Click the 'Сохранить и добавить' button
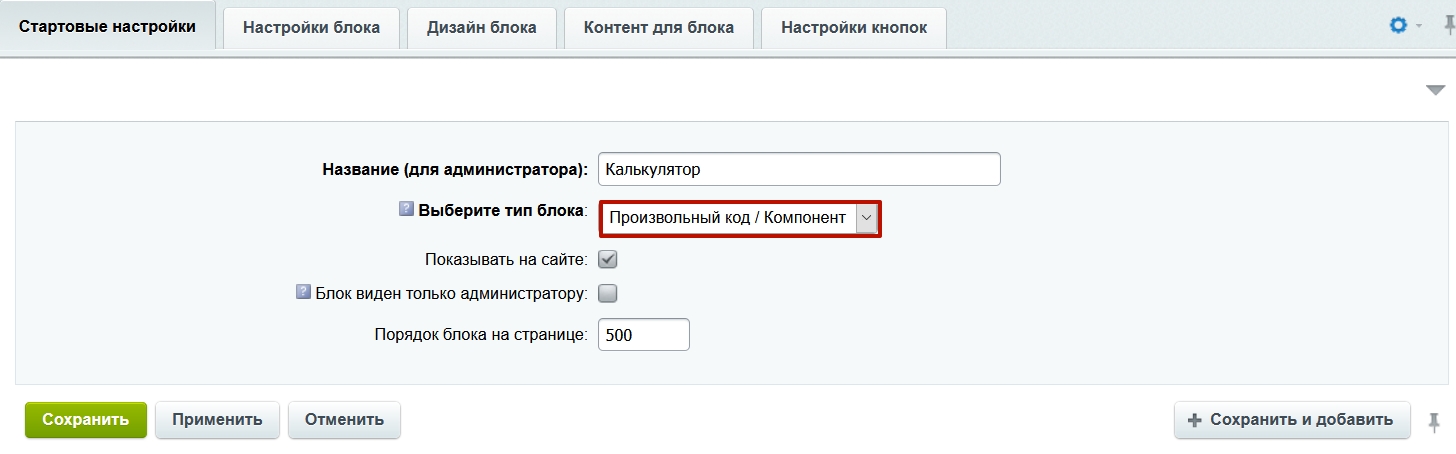 (x=1291, y=420)
